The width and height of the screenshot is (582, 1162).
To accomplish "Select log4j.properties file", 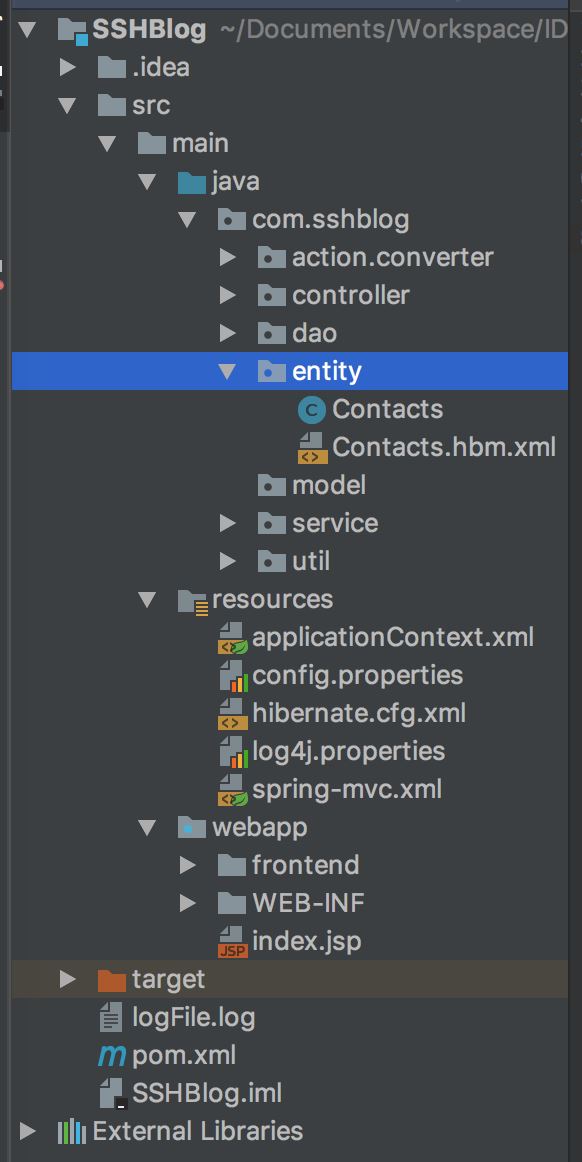I will [x=348, y=751].
